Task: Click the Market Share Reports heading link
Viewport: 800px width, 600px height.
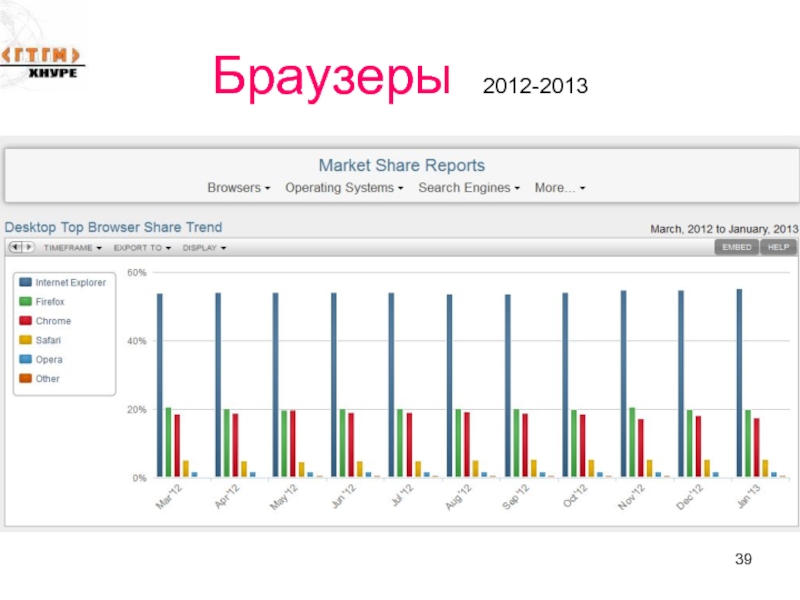Action: (x=401, y=165)
